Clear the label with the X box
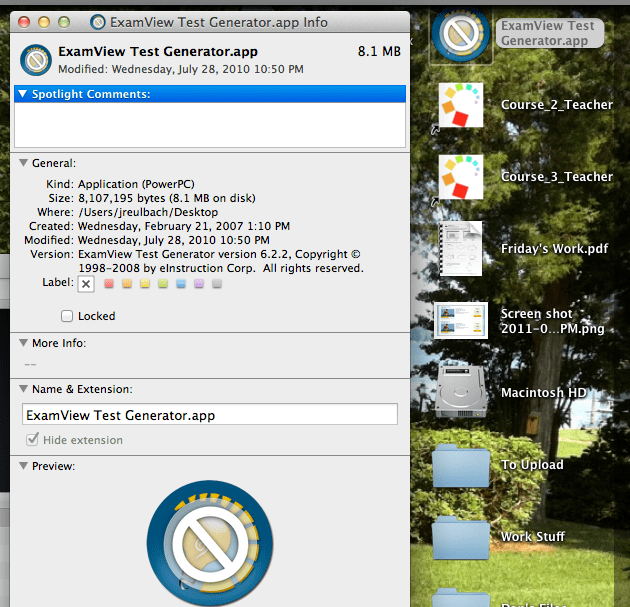This screenshot has width=630, height=607. [86, 284]
